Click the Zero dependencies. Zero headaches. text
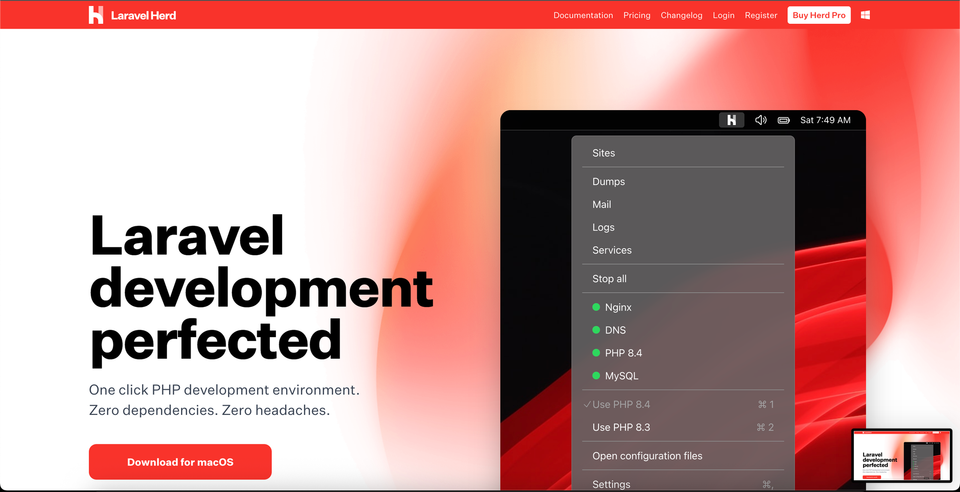 pyautogui.click(x=209, y=410)
